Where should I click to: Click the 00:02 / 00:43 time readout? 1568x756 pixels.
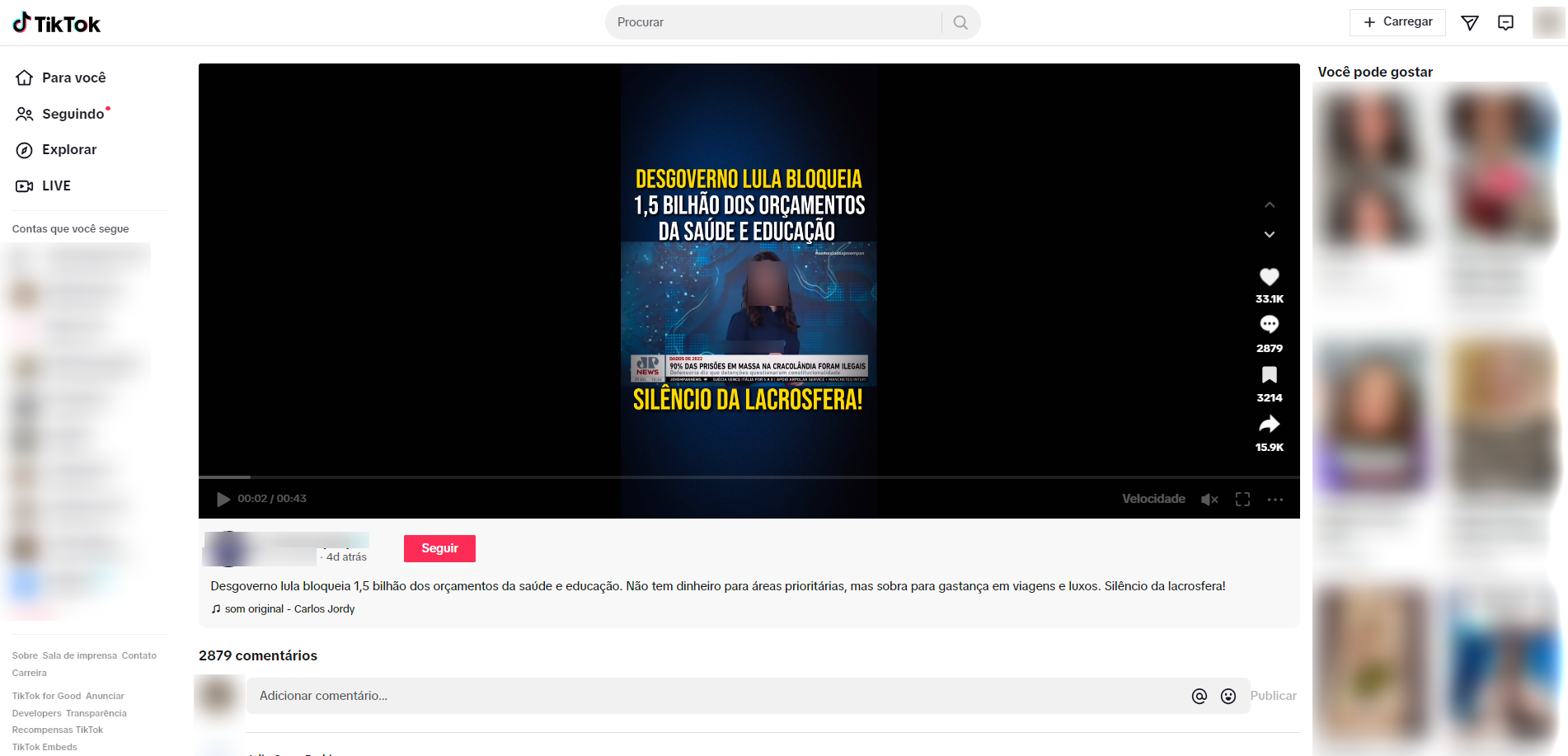(x=272, y=499)
